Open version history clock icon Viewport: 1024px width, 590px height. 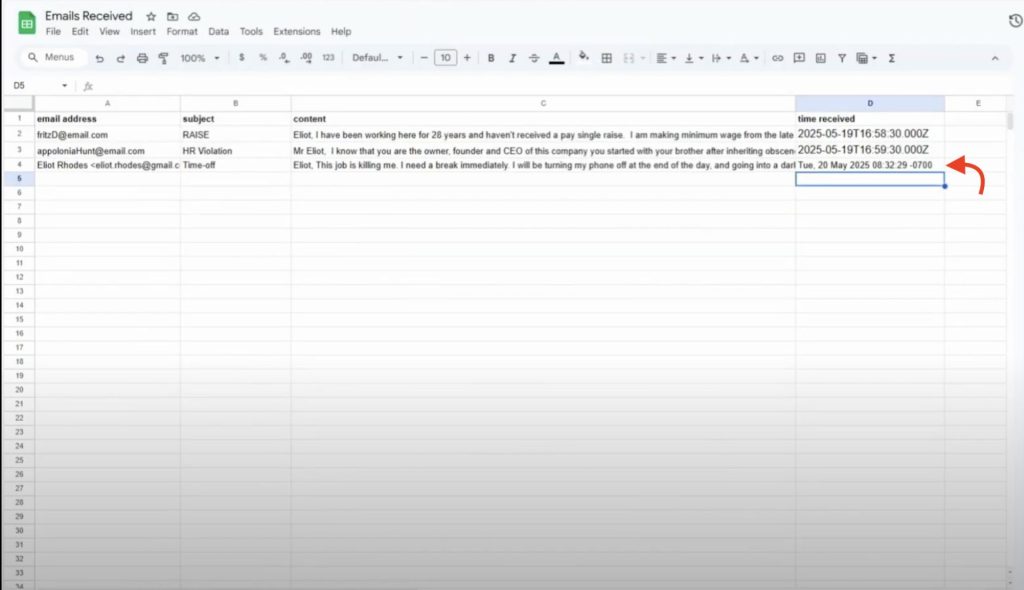tap(1015, 21)
